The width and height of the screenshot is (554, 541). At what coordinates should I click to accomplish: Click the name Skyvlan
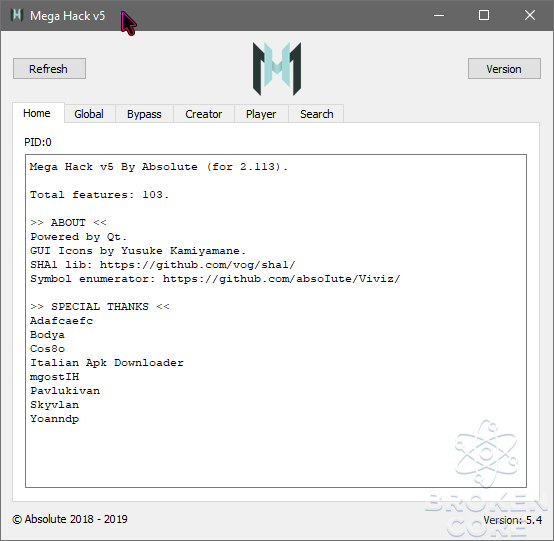[x=54, y=405]
